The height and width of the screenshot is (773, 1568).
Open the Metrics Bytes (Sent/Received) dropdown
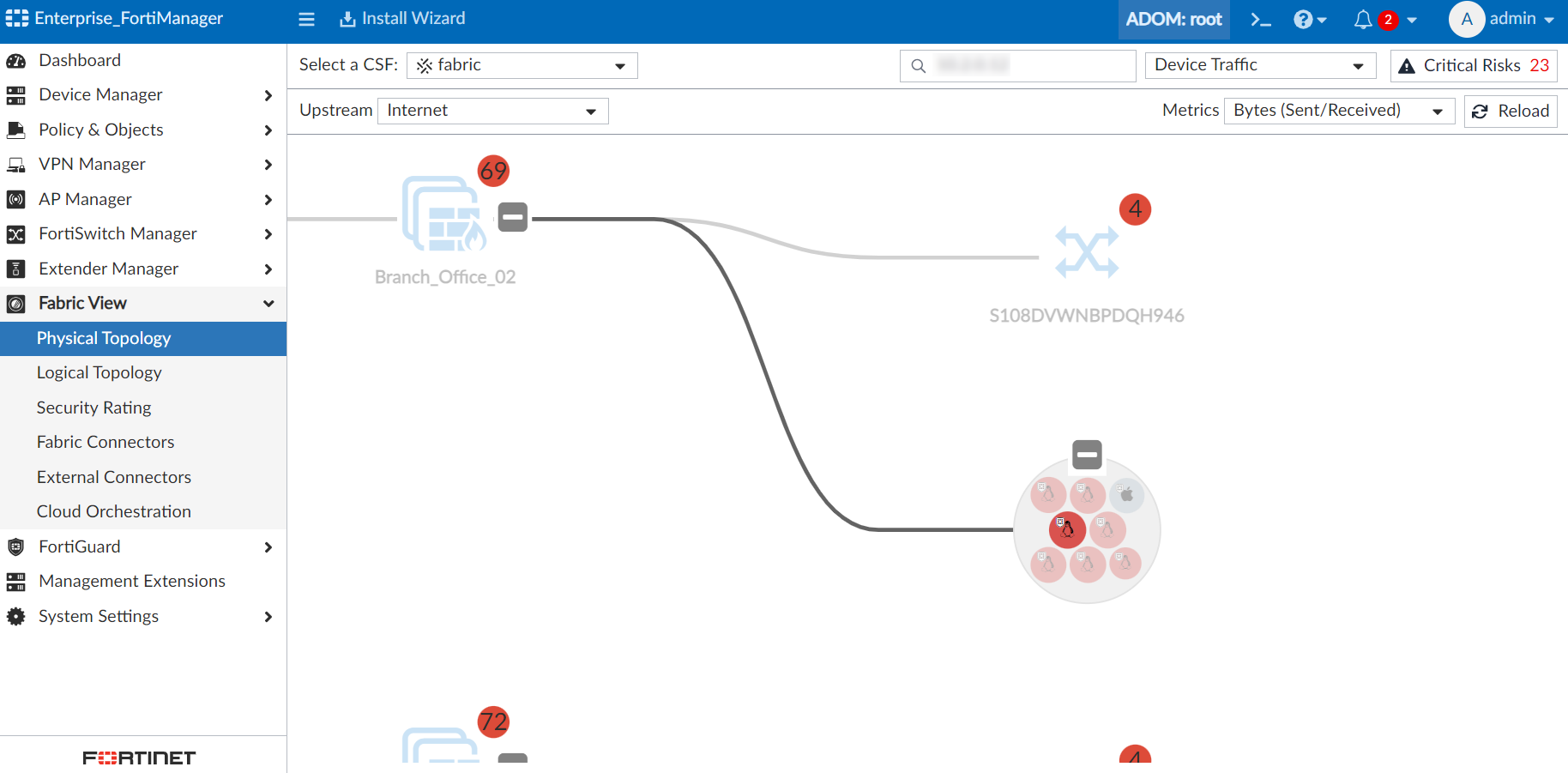(x=1339, y=110)
